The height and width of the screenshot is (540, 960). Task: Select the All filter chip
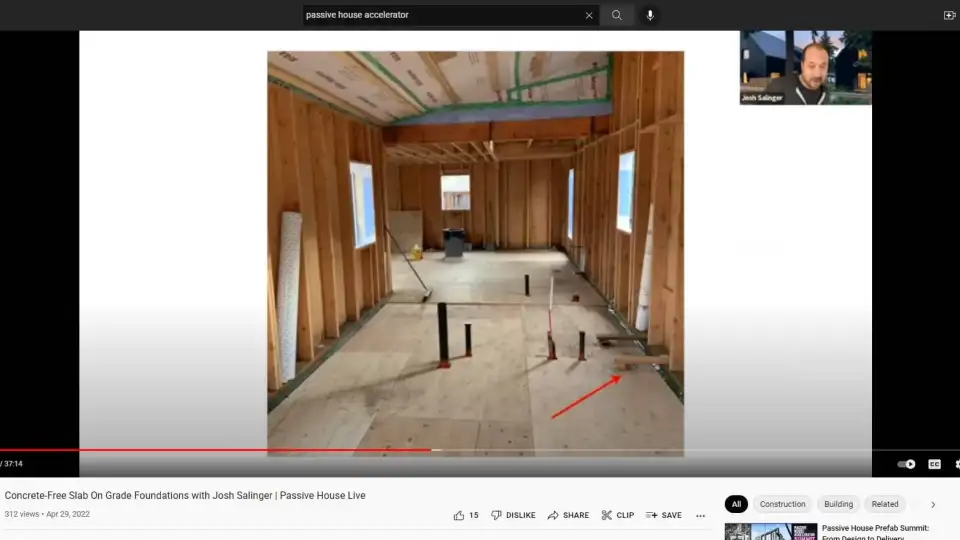pos(736,504)
